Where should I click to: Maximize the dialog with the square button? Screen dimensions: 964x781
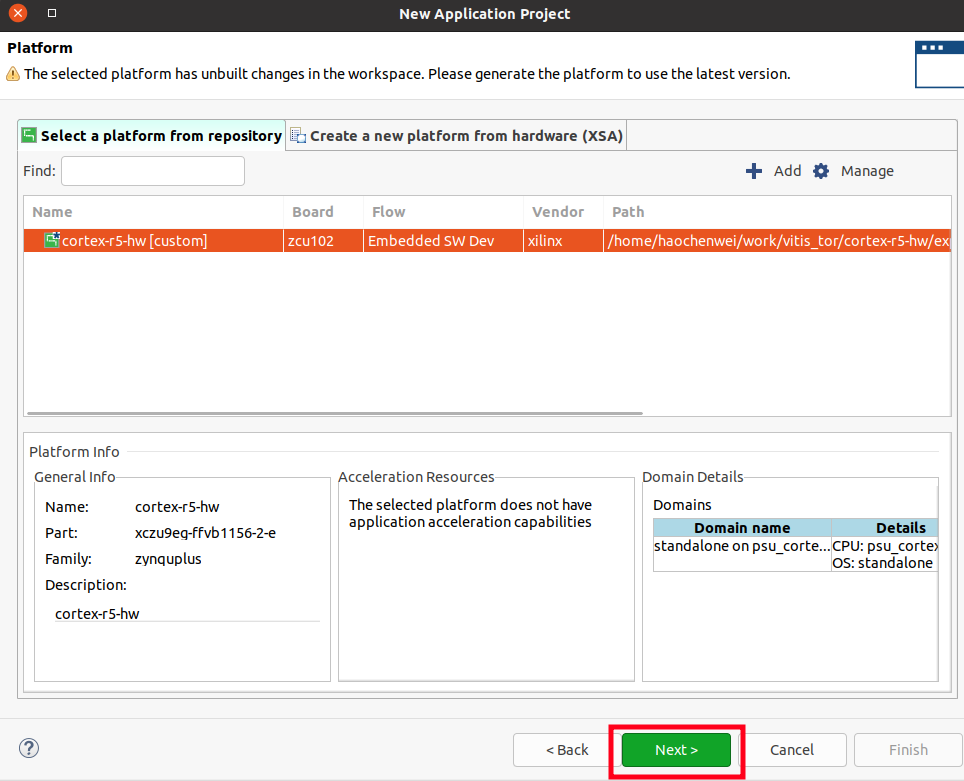point(52,13)
